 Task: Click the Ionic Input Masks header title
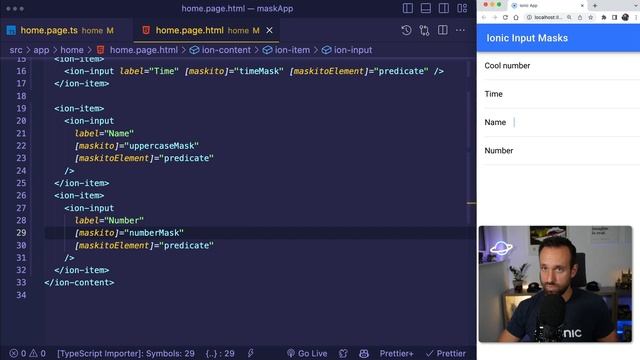coord(527,38)
